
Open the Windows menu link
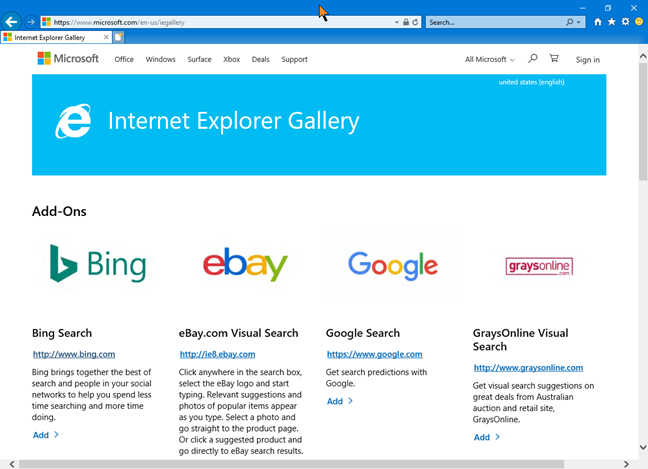[x=160, y=60]
